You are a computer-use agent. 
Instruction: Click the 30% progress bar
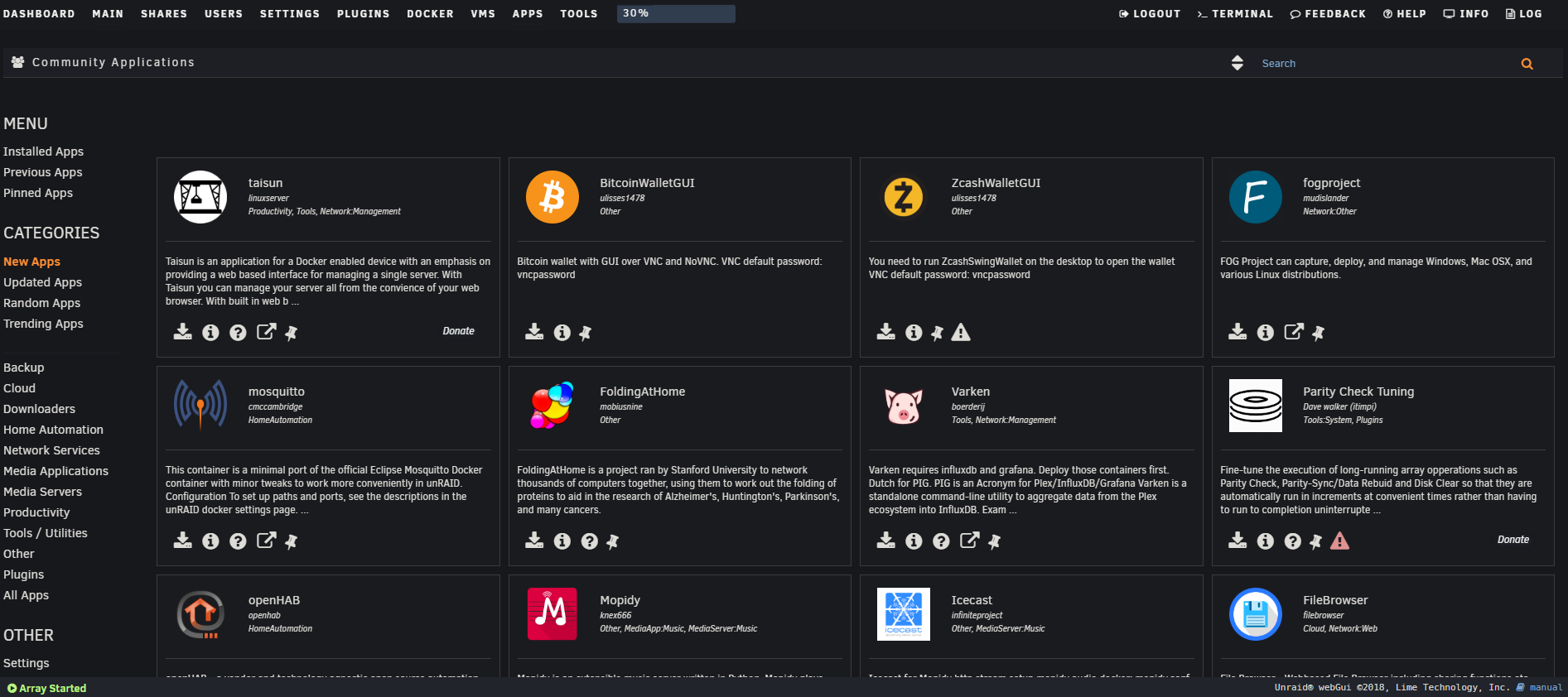676,13
